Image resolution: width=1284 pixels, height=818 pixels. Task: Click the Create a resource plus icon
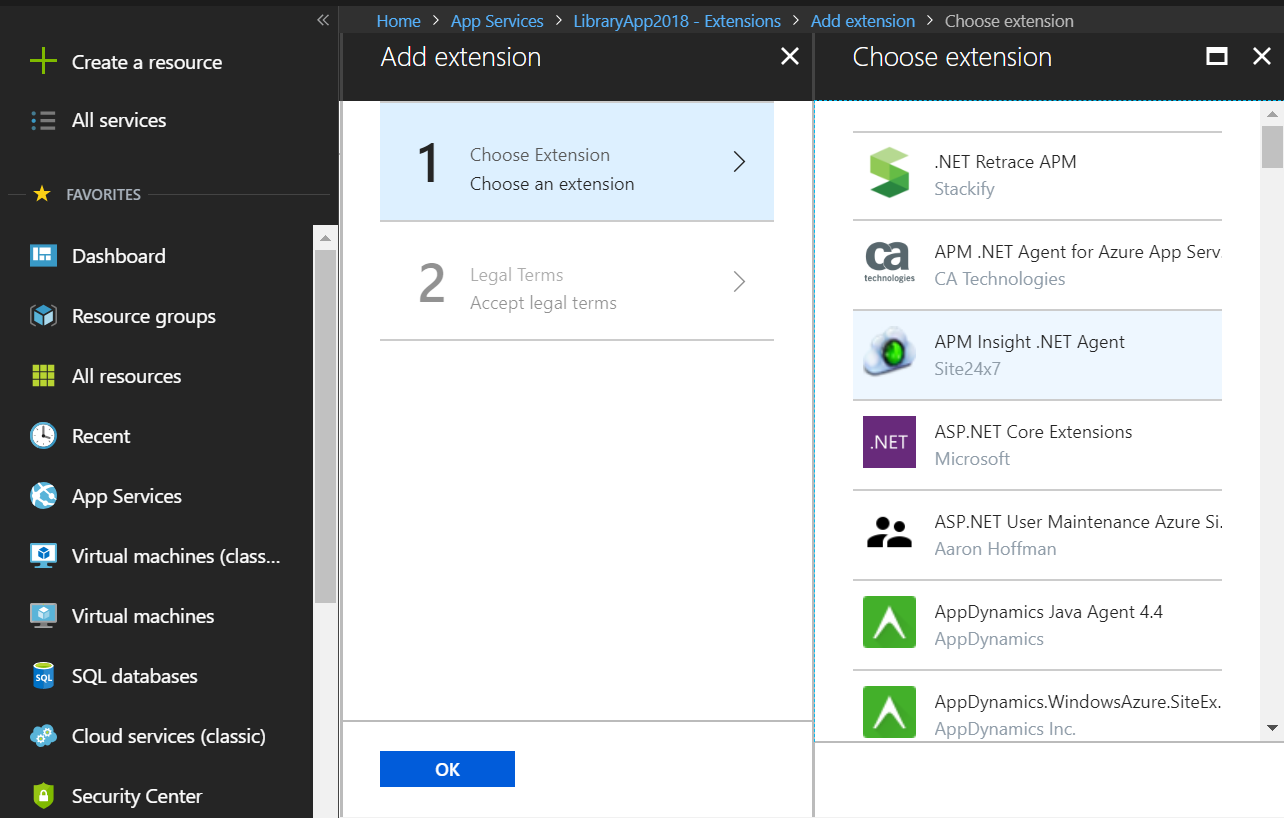point(43,62)
